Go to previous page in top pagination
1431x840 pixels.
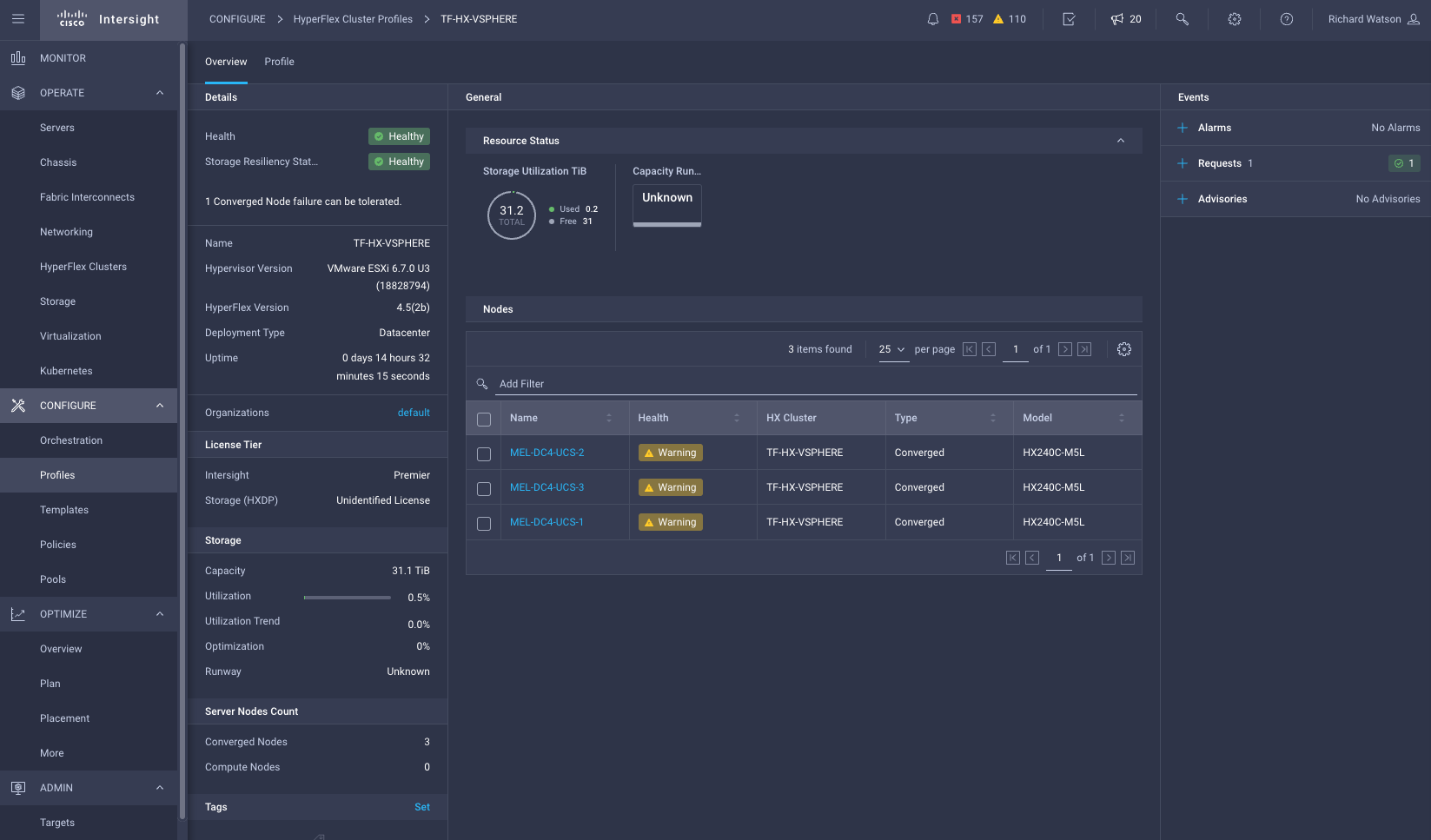[x=989, y=349]
